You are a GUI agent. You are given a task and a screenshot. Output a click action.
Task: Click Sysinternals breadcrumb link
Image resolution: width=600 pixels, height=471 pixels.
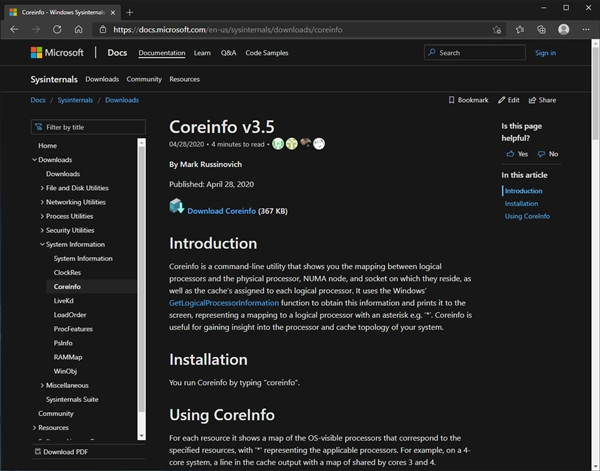click(75, 100)
